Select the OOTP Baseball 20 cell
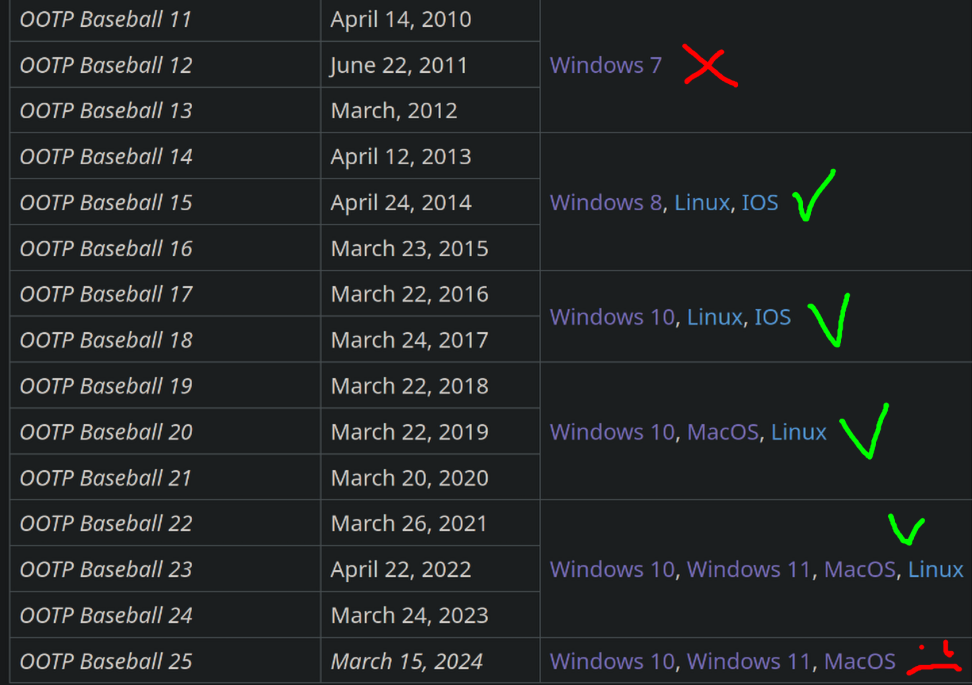Screen dimensions: 972x685 click(166, 431)
